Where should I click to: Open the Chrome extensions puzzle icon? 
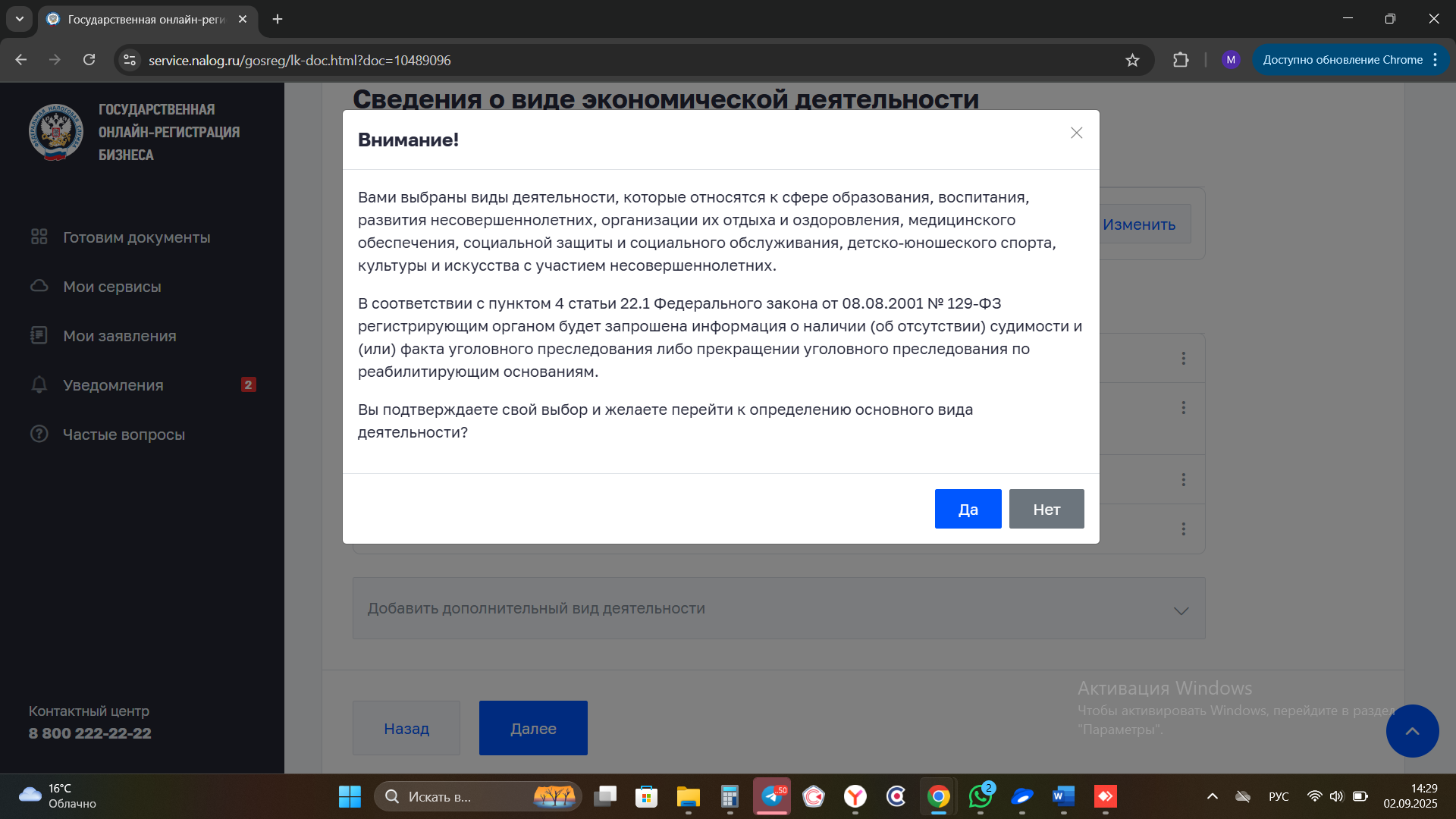(1180, 60)
